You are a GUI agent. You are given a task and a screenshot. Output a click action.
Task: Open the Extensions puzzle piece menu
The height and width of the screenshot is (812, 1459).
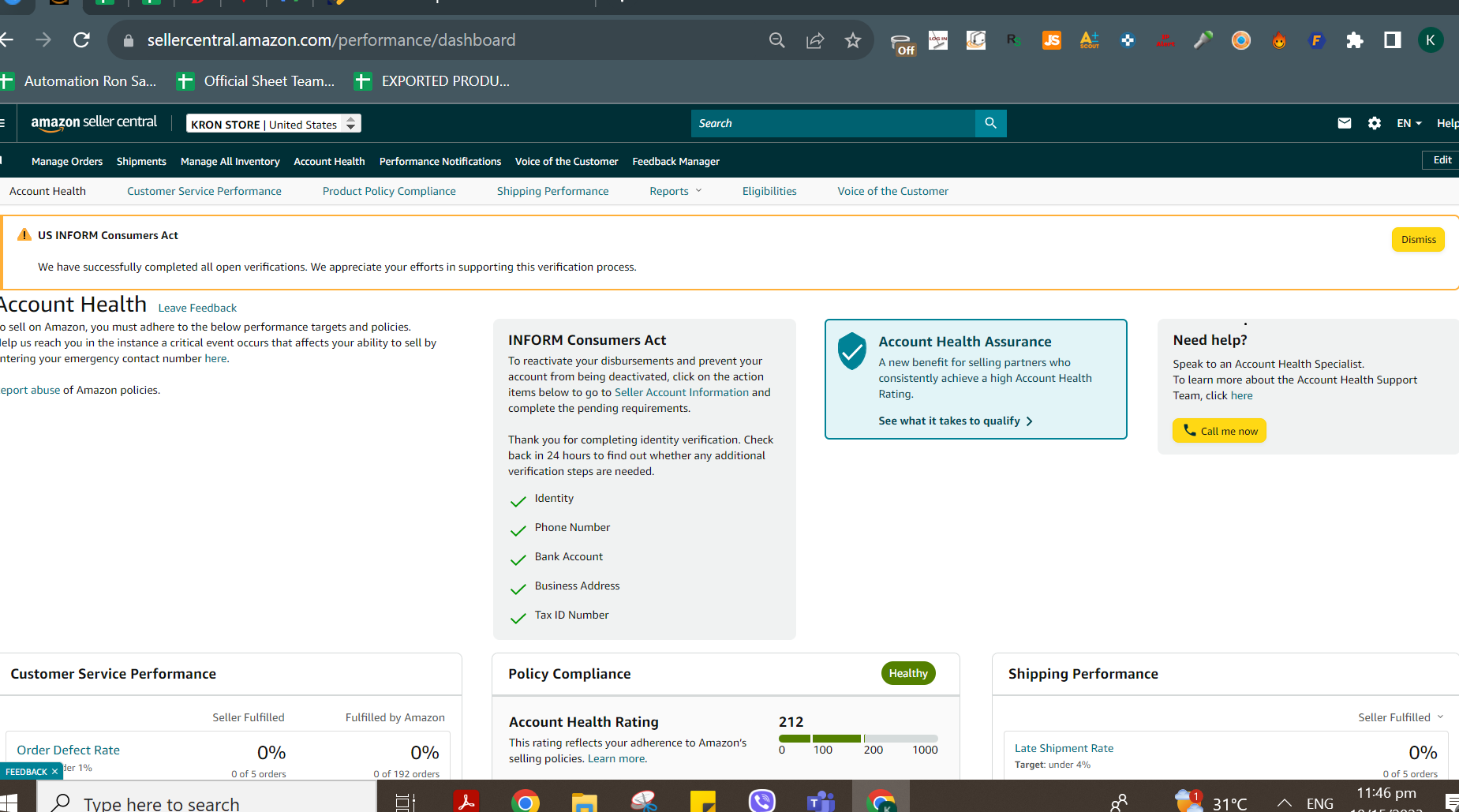coord(1355,40)
